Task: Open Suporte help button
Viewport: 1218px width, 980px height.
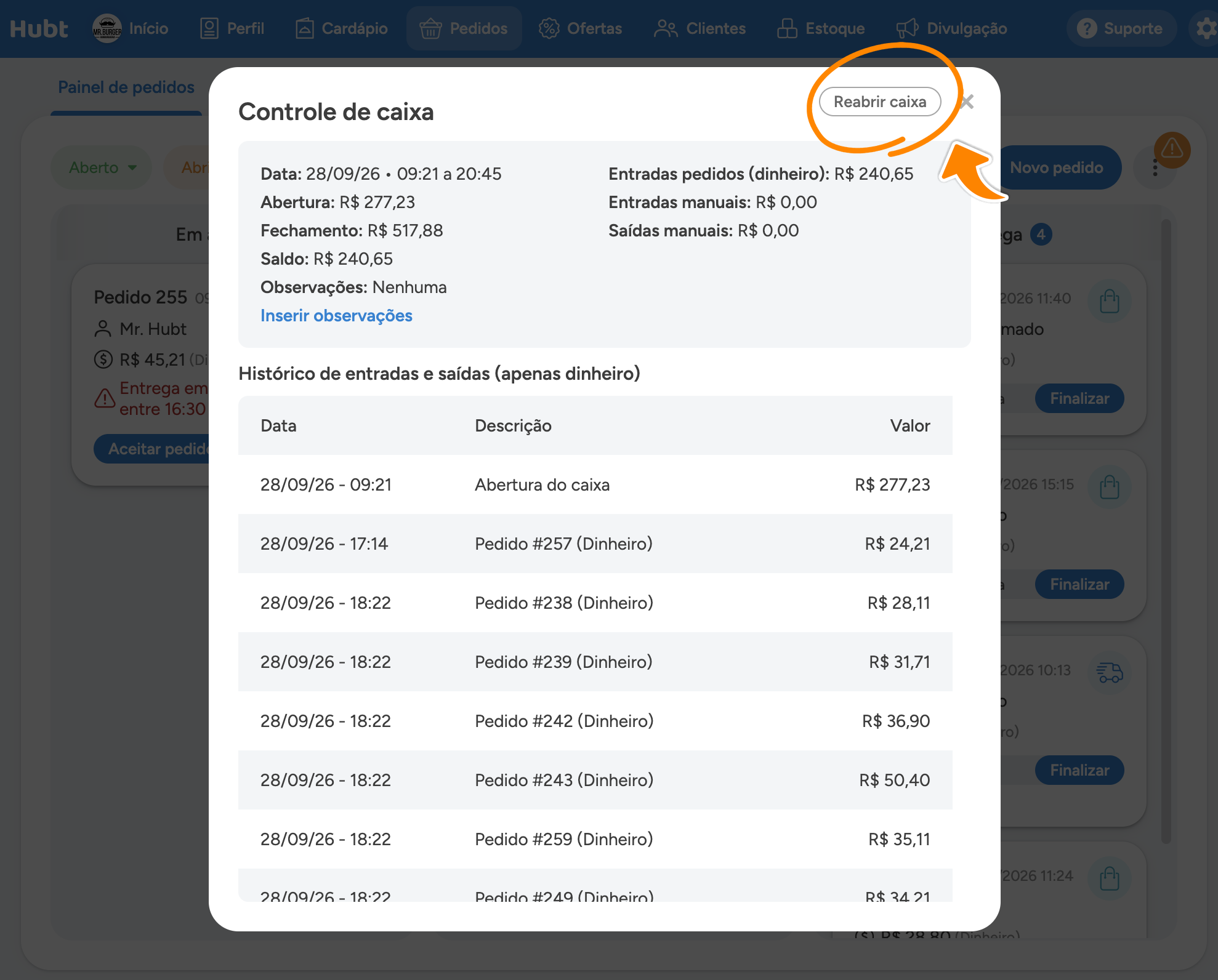Action: [1121, 28]
